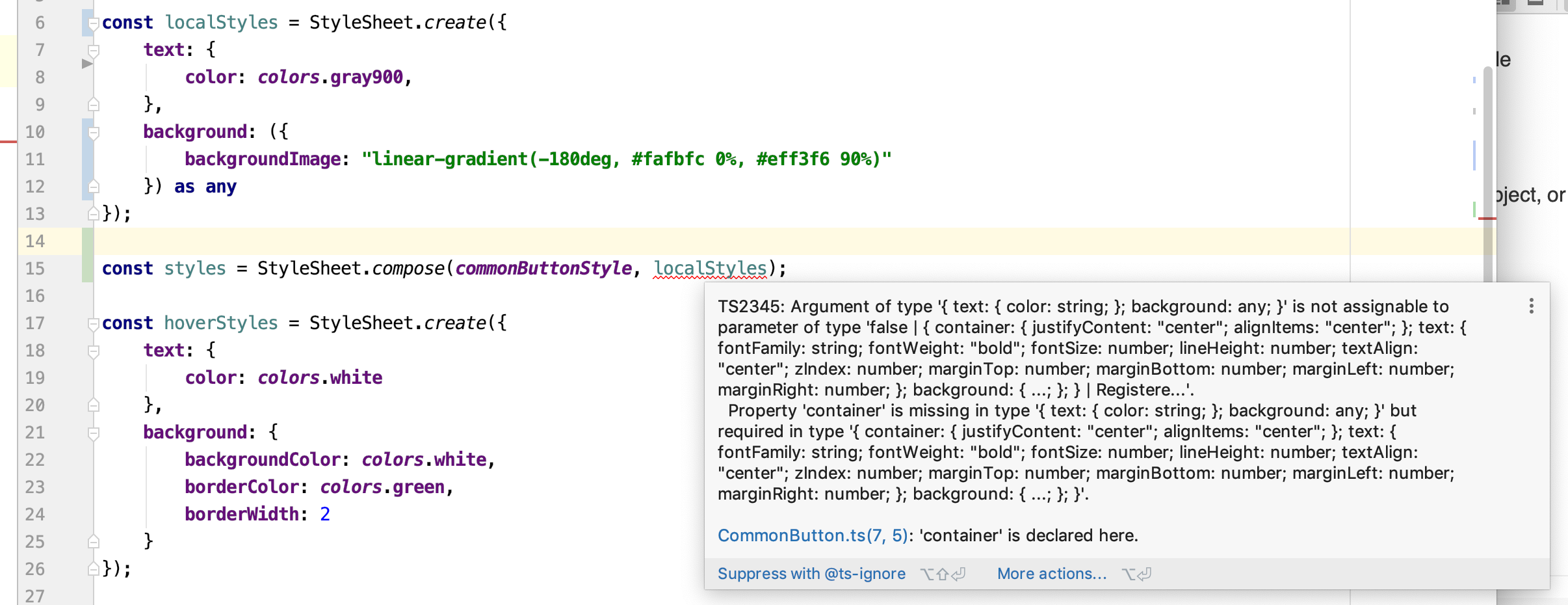Collapse the text property fold at line 7
This screenshot has width=1568, height=605.
93,49
